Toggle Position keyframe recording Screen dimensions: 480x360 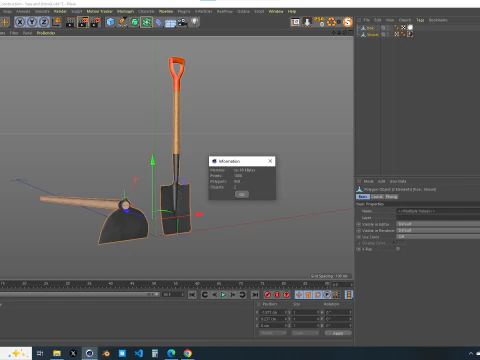coord(299,295)
